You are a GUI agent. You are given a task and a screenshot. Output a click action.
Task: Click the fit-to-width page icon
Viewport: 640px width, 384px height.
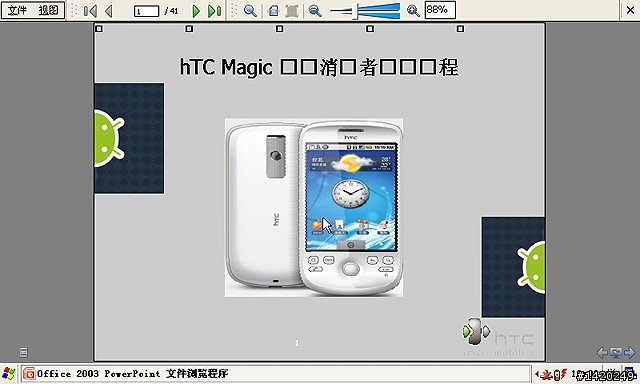point(274,11)
